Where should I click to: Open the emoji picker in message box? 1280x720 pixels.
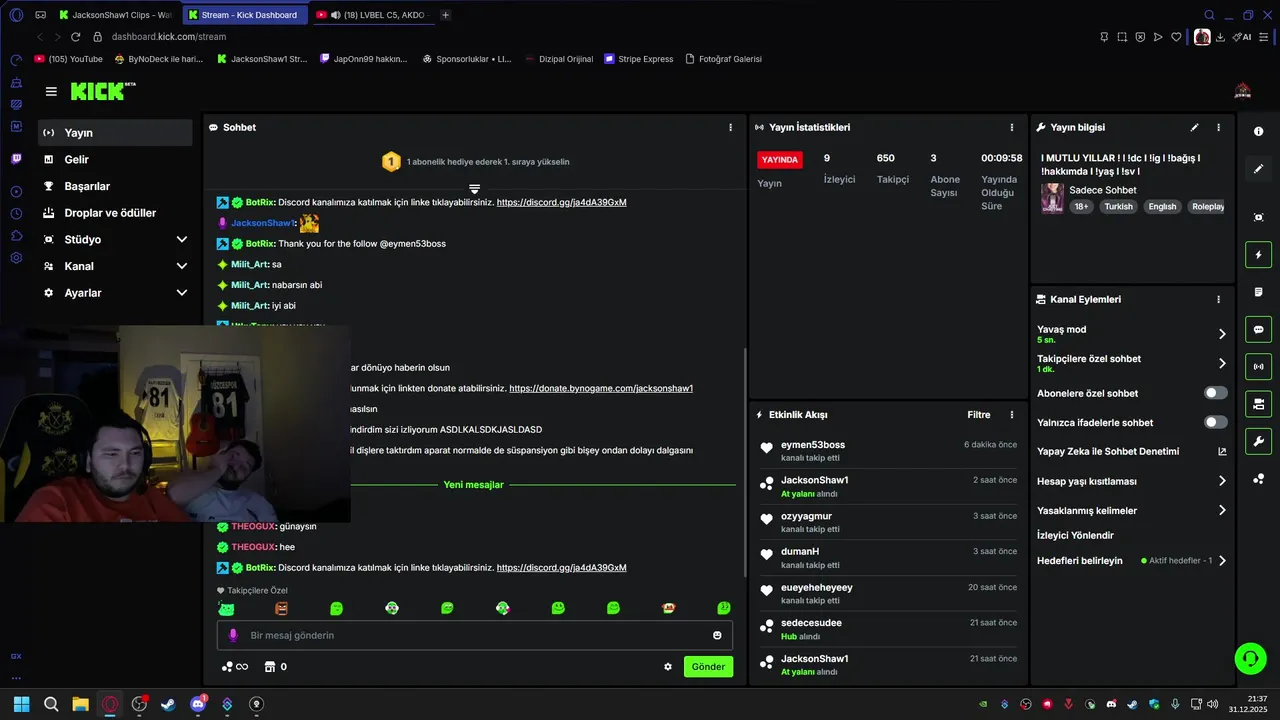(x=717, y=635)
